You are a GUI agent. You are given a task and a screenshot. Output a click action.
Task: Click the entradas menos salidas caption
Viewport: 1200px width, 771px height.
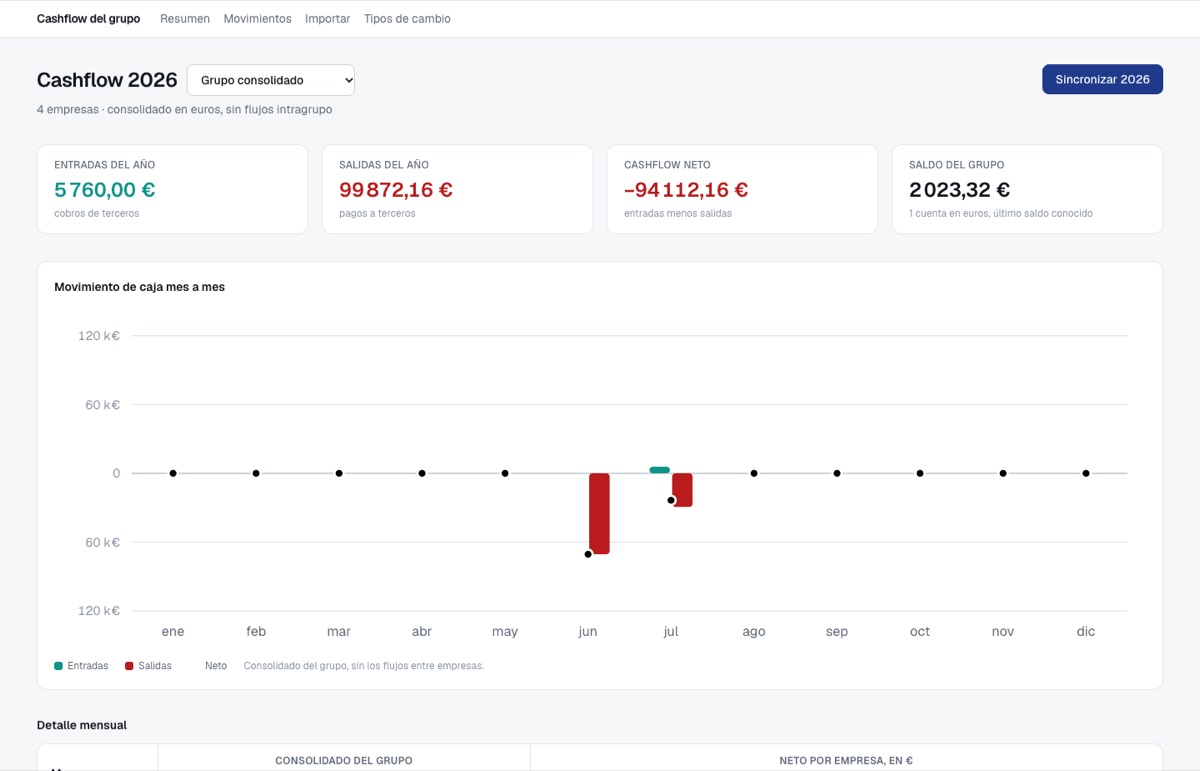click(x=678, y=213)
